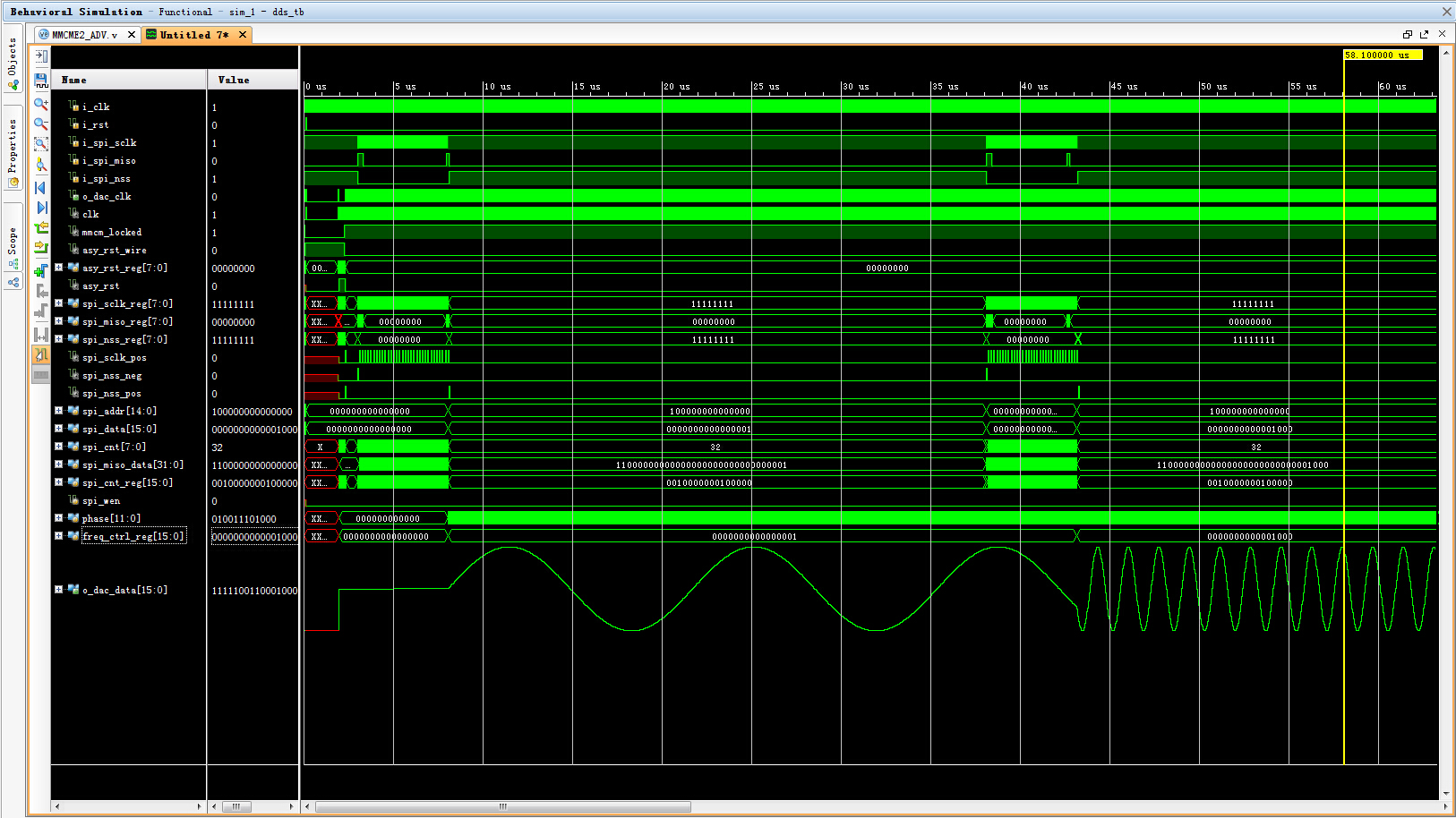Open the Objects side panel tab
Image resolution: width=1456 pixels, height=818 pixels.
(13, 57)
